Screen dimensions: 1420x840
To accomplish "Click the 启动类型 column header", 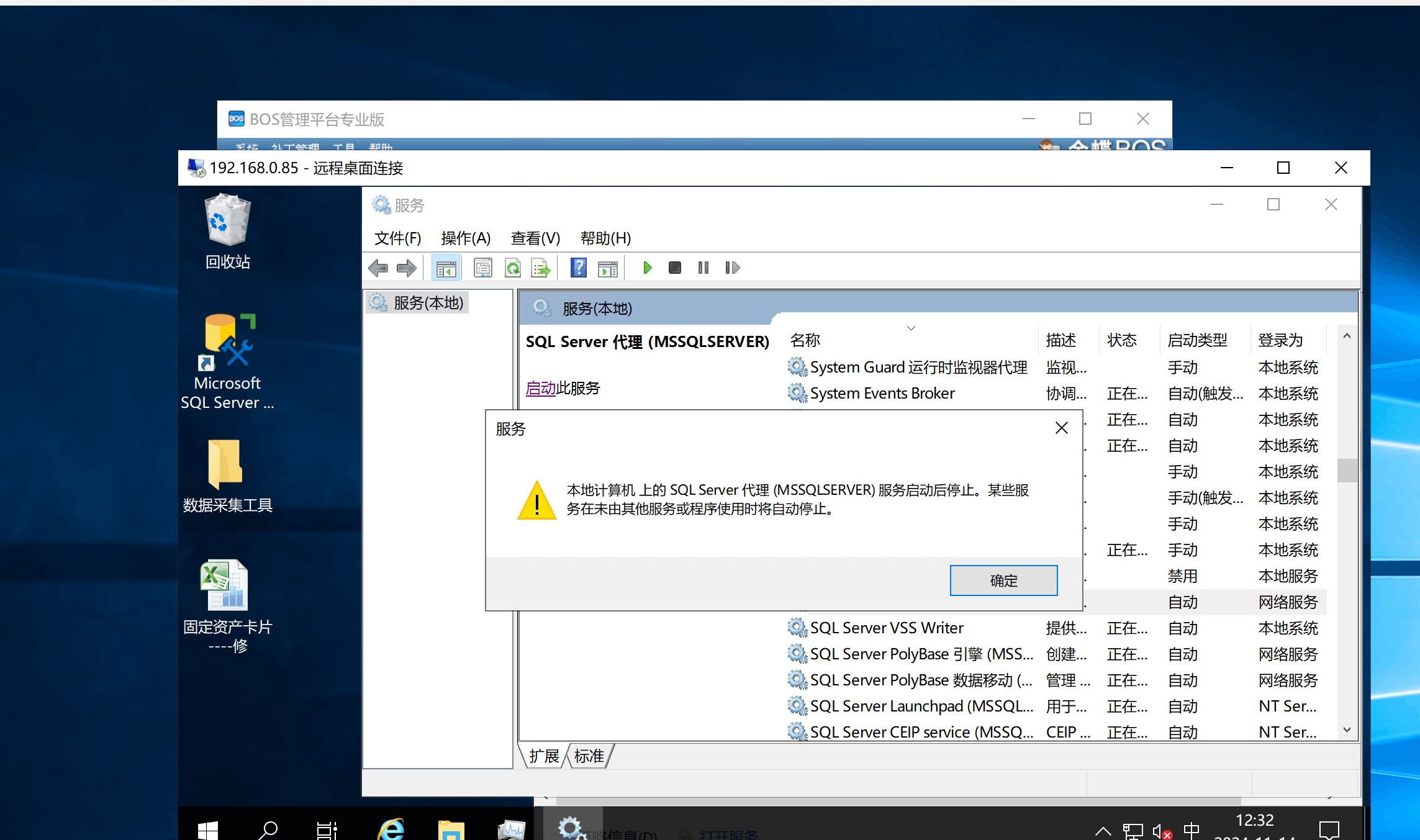I will 1196,340.
